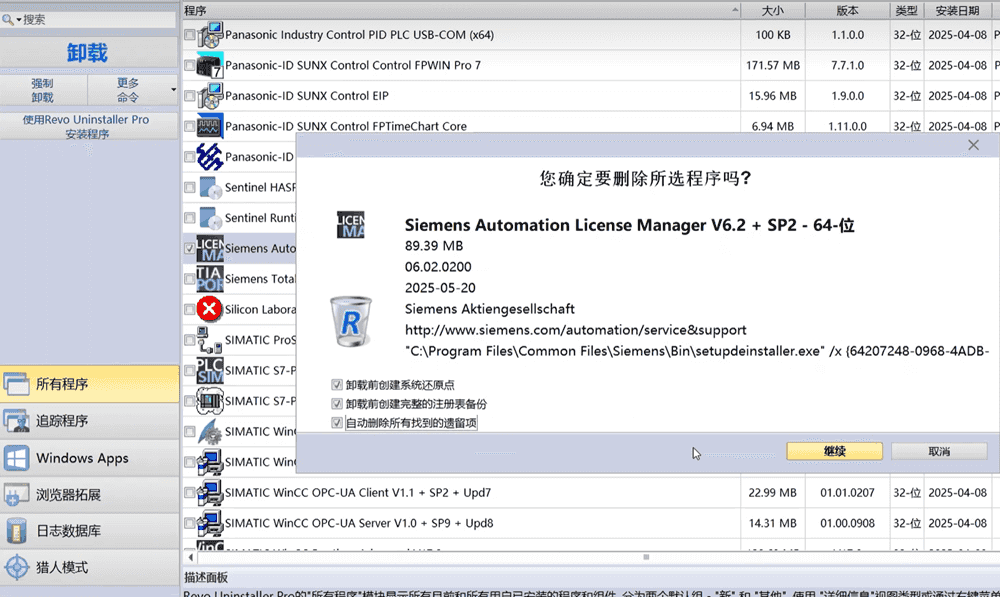Click the search magnifier icon
This screenshot has height=597, width=1000.
tap(9, 19)
